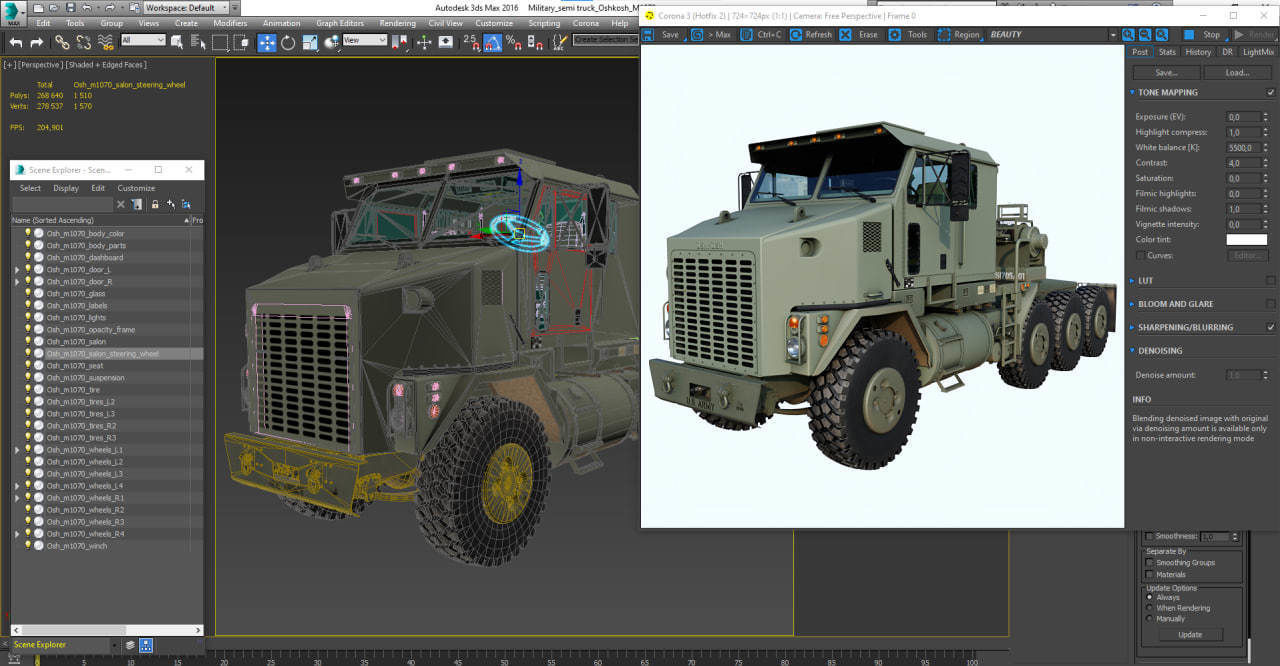This screenshot has height=666, width=1280.
Task: Expand the Osh_m1070_wheels_L1 tree node
Action: click(16, 449)
